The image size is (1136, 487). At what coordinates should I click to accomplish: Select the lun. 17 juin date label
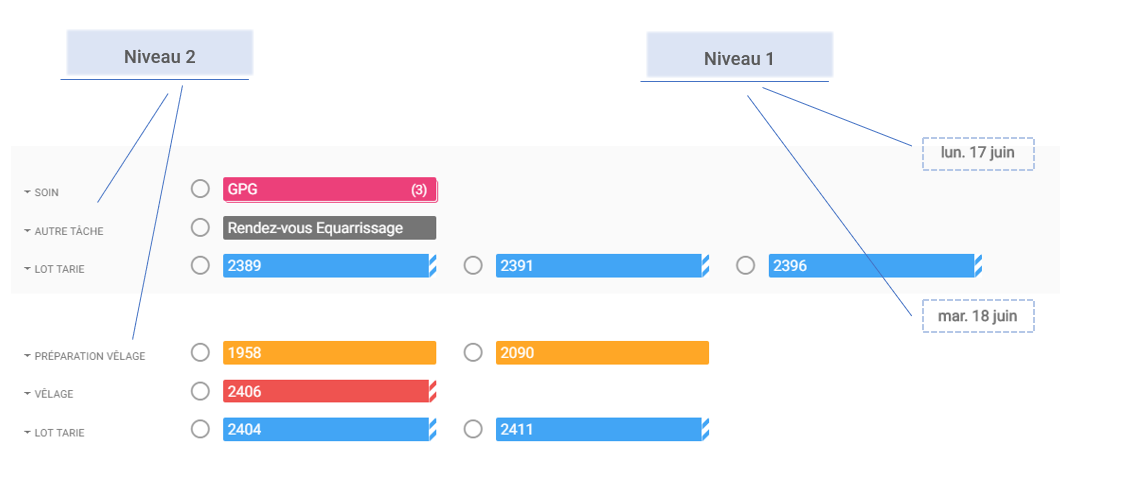tap(978, 154)
